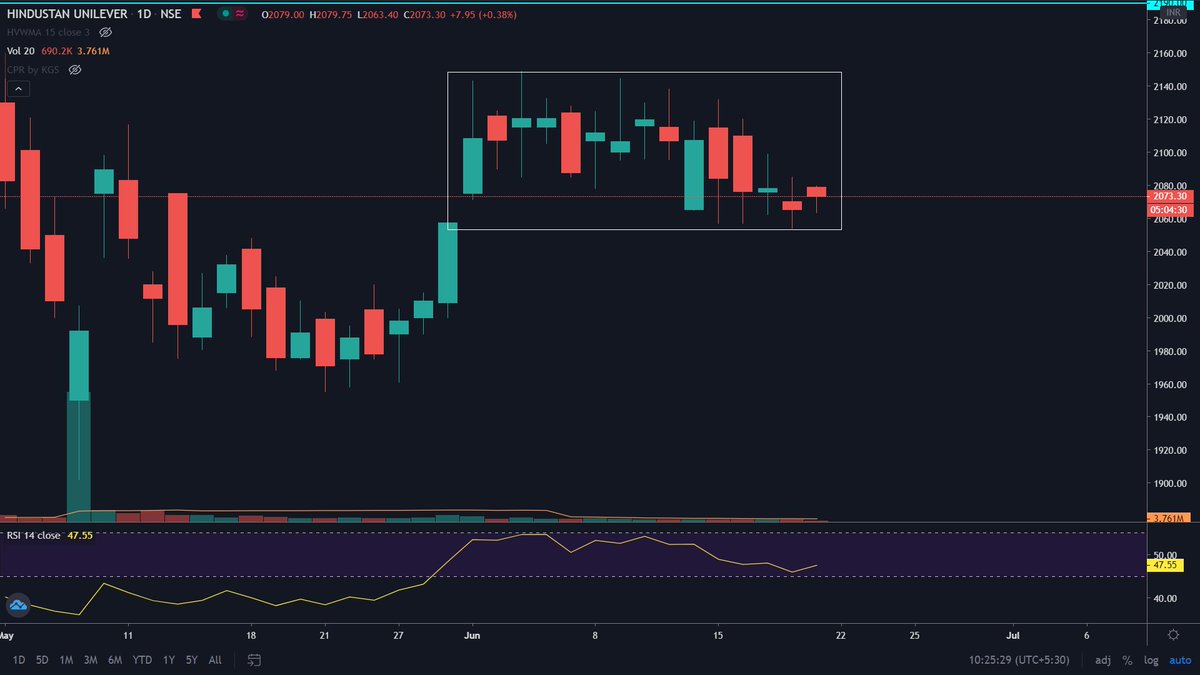This screenshot has width=1200, height=675.
Task: Click the 2160.00 price scale label
Action: pos(1171,53)
